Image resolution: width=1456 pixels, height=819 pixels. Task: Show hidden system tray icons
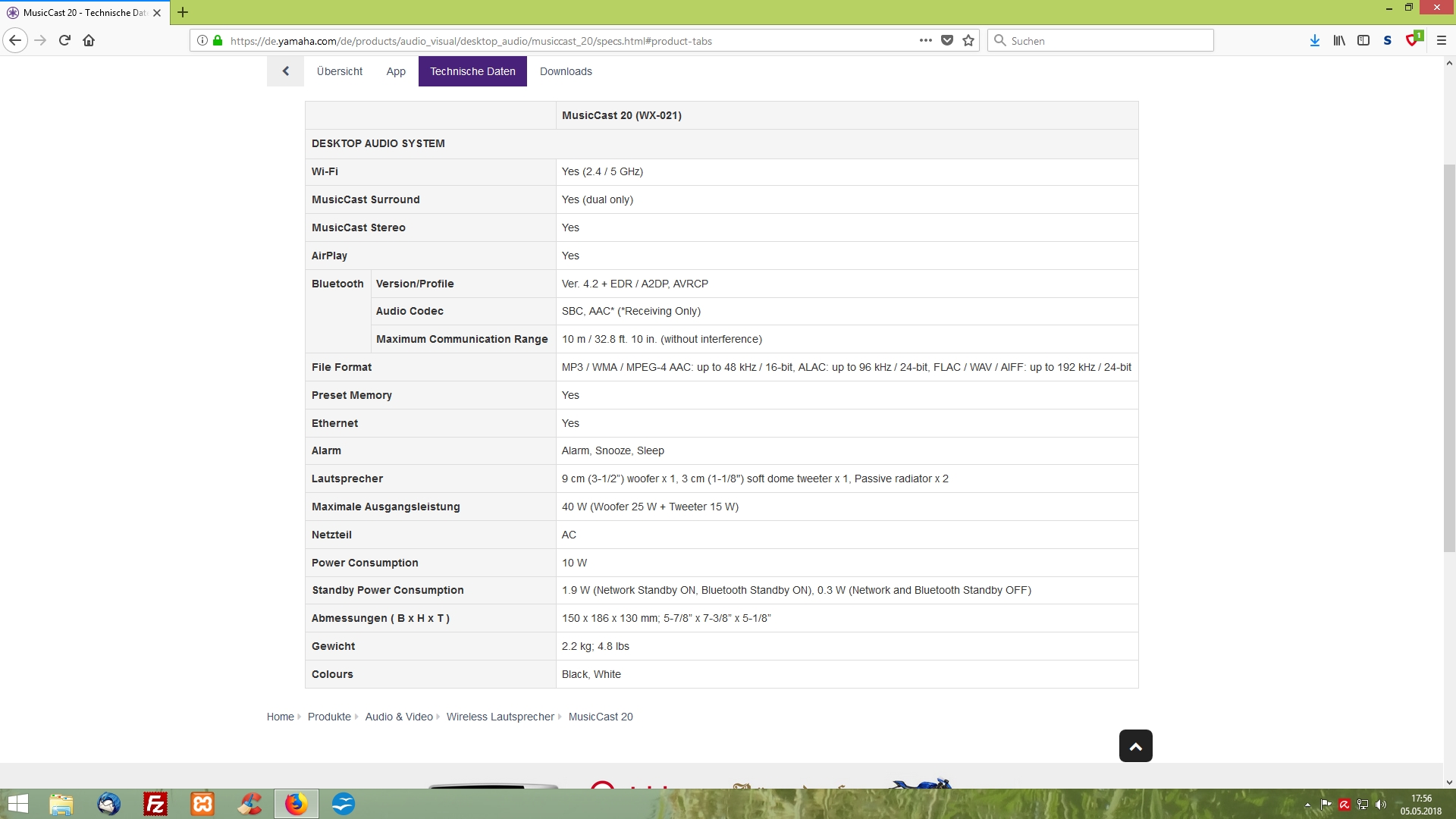pyautogui.click(x=1307, y=805)
